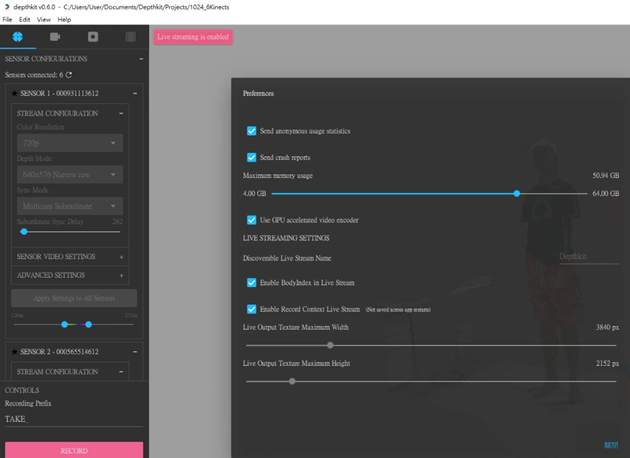Screen dimensions: 630x458
Task: Click the Recording Prefix input field
Action: point(72,420)
